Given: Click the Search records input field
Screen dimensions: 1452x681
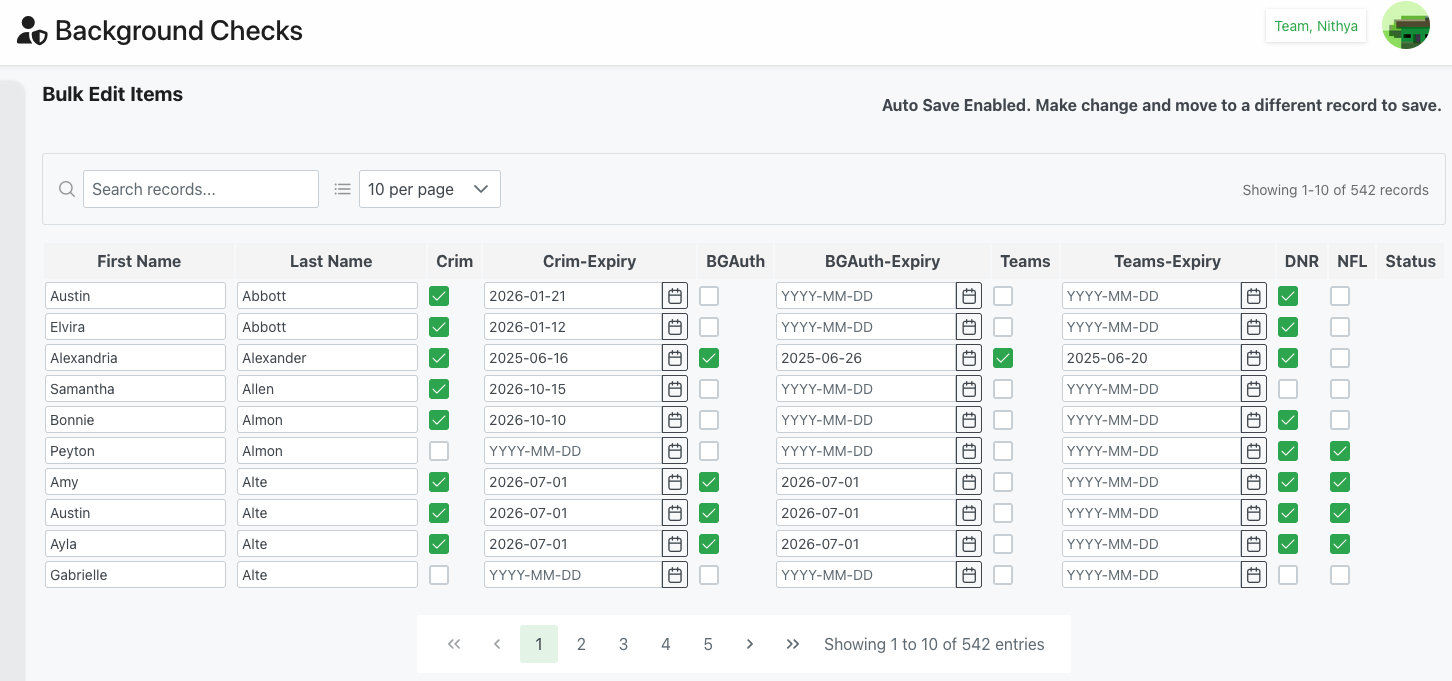Looking at the screenshot, I should [x=200, y=189].
